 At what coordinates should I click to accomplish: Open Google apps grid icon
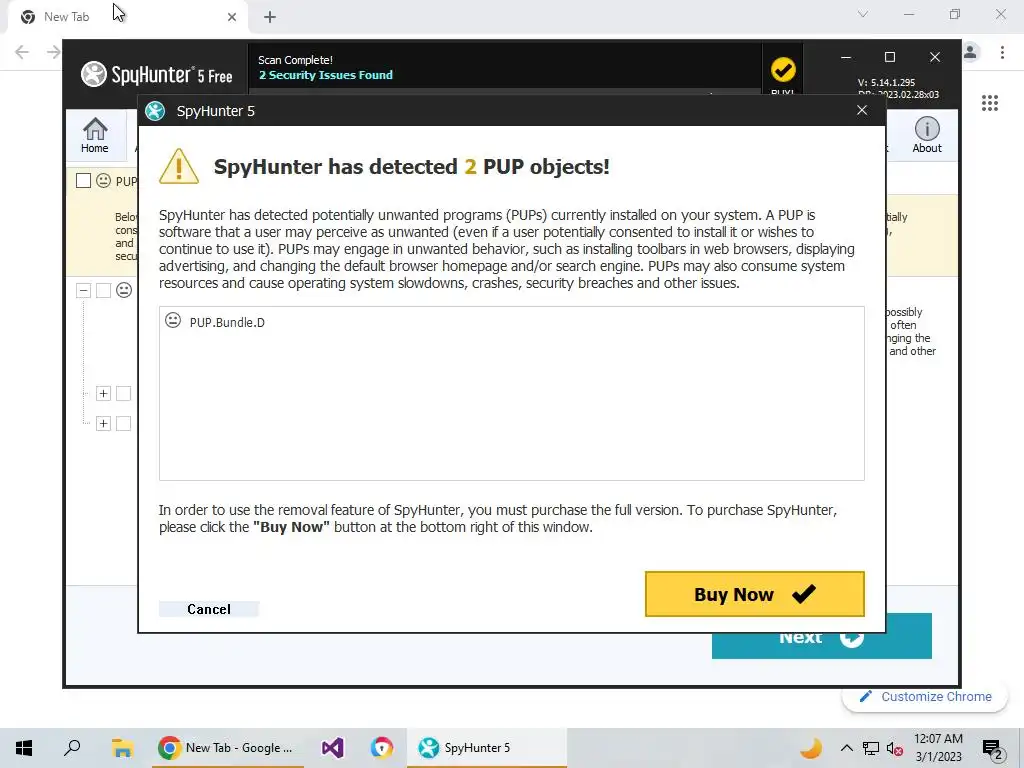coord(990,103)
